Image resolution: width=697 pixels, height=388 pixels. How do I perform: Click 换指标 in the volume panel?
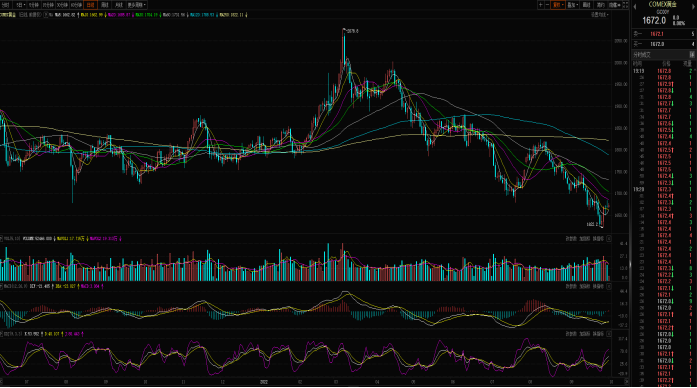click(598, 239)
